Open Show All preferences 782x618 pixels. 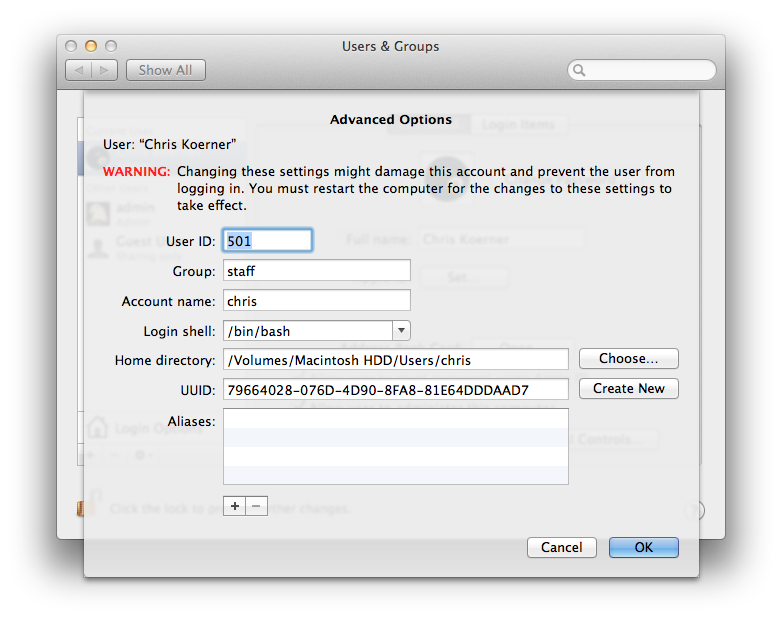pyautogui.click(x=166, y=70)
